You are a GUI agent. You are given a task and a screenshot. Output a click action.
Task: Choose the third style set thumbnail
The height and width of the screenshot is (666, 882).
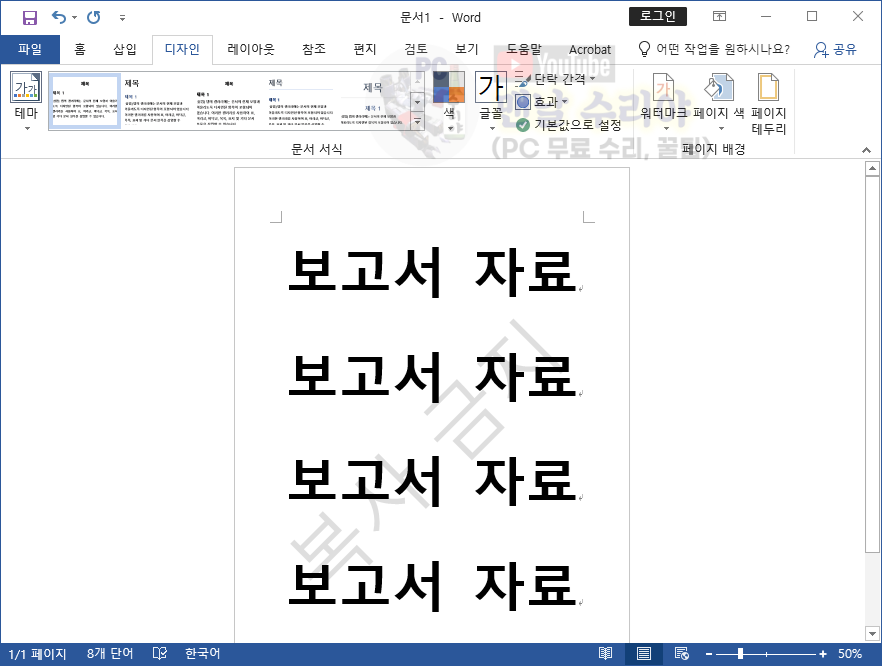tap(229, 101)
